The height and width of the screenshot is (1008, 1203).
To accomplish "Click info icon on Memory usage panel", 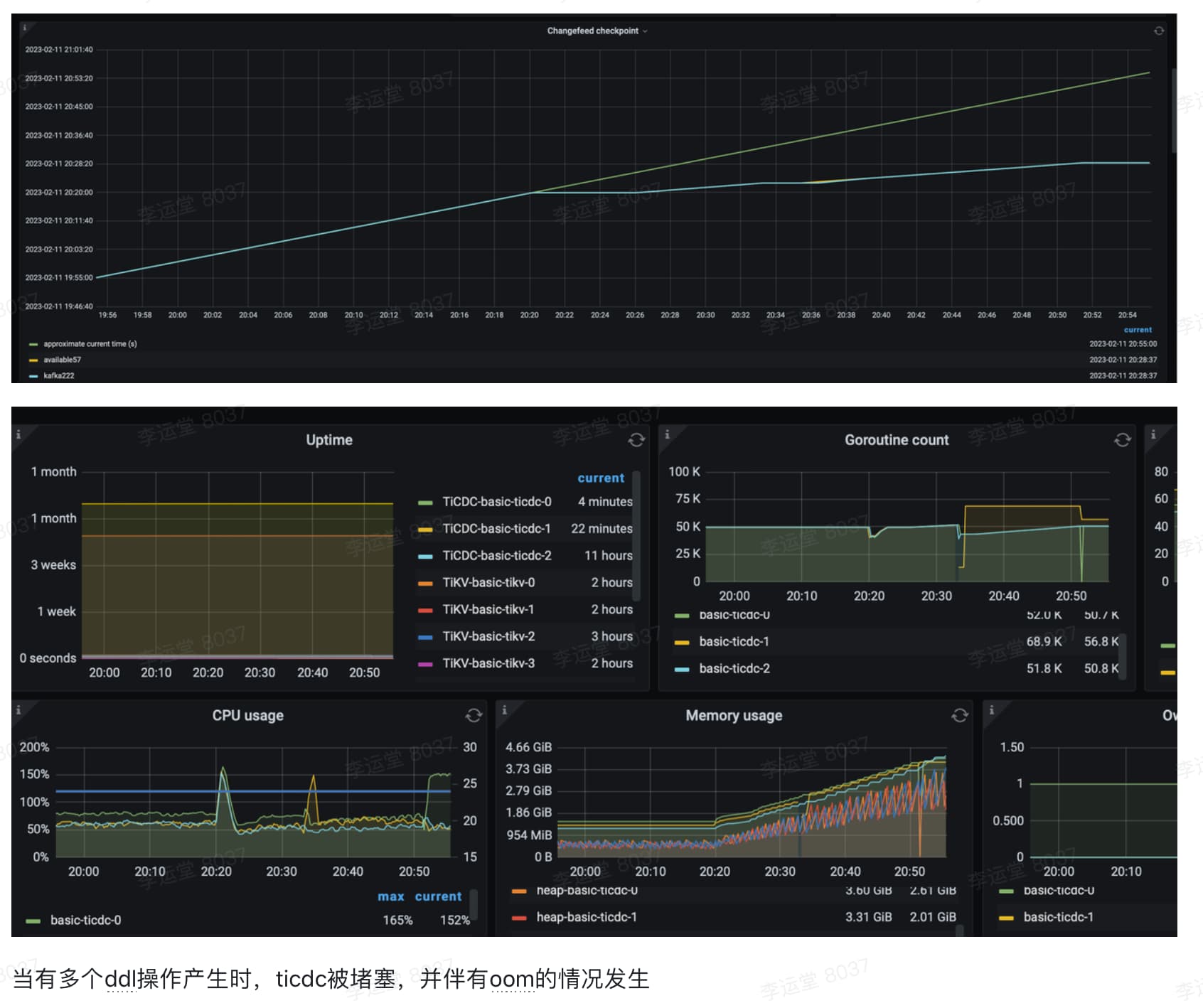I will click(x=504, y=709).
